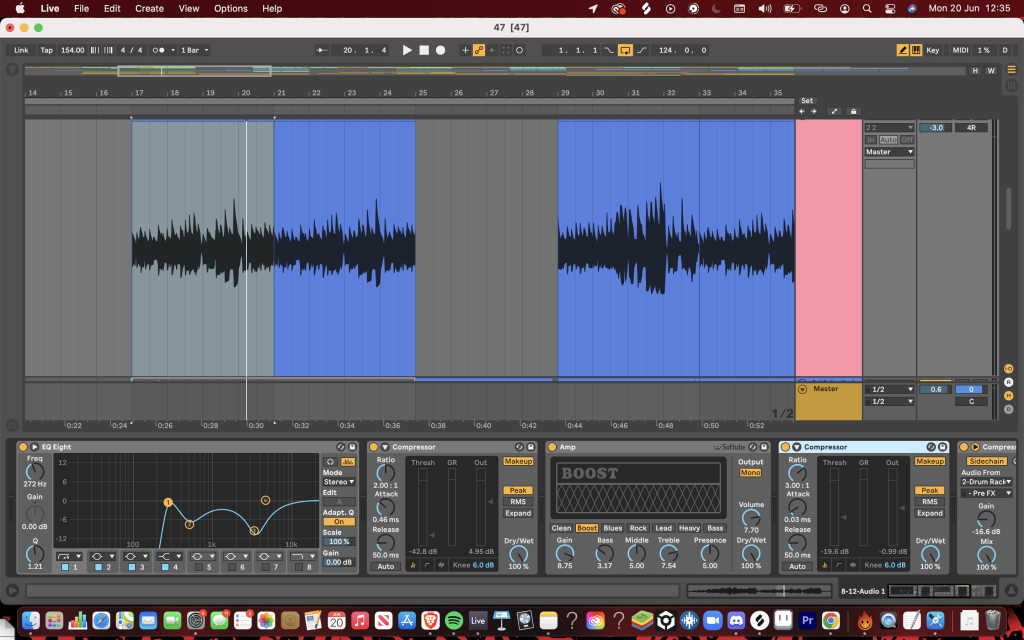The width and height of the screenshot is (1024, 640).
Task: Click the Key map mode button
Action: pos(933,50)
